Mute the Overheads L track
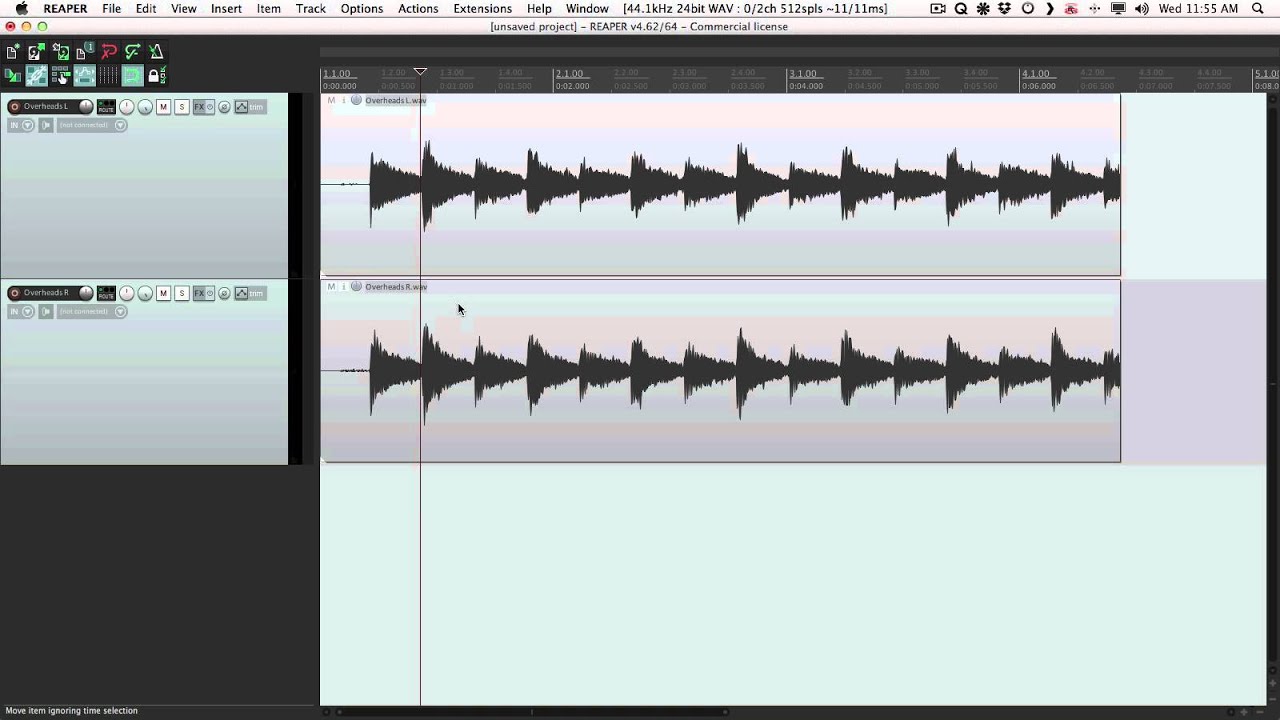The height and width of the screenshot is (720, 1280). (163, 107)
